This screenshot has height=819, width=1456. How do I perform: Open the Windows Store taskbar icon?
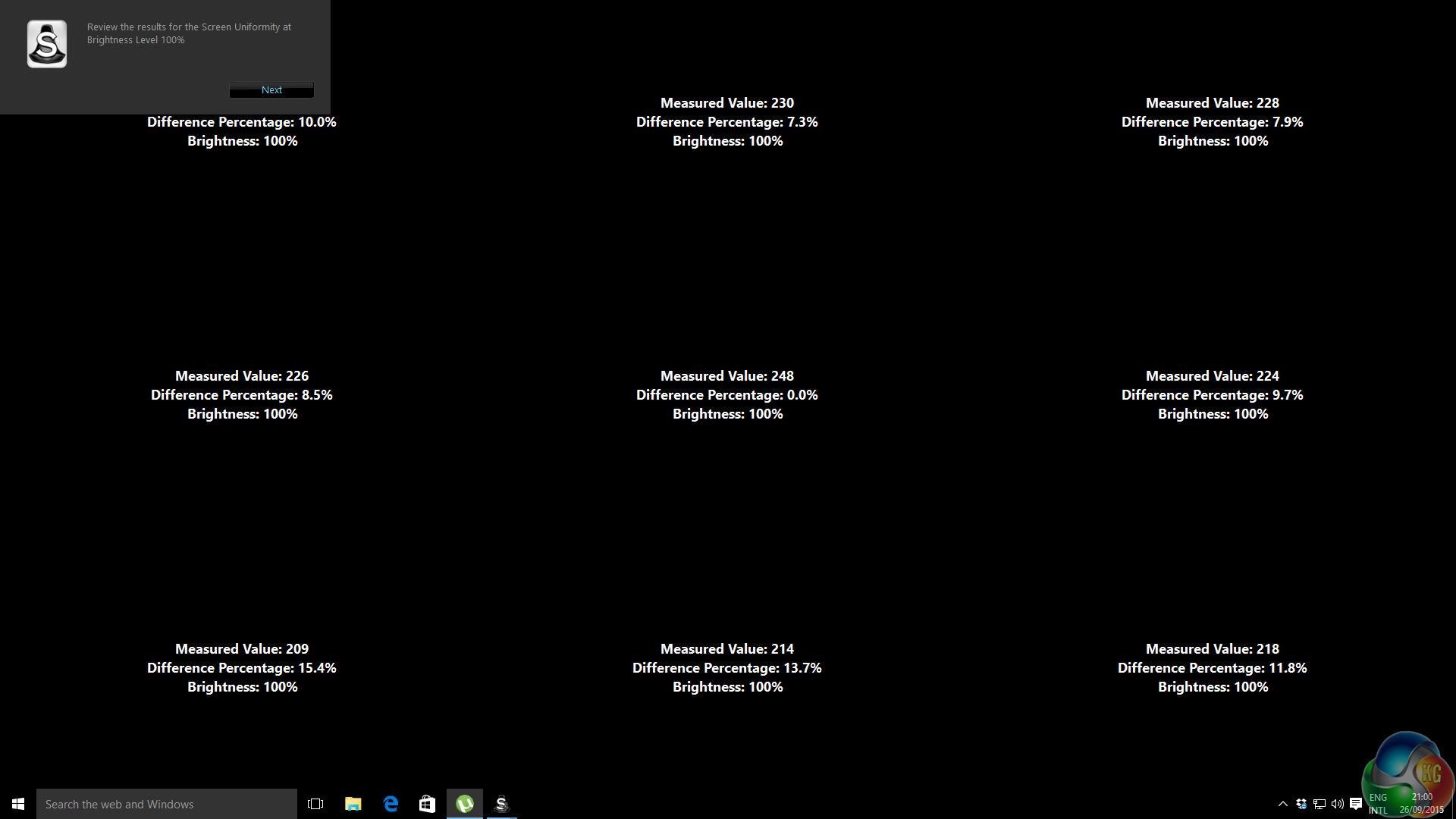(428, 804)
